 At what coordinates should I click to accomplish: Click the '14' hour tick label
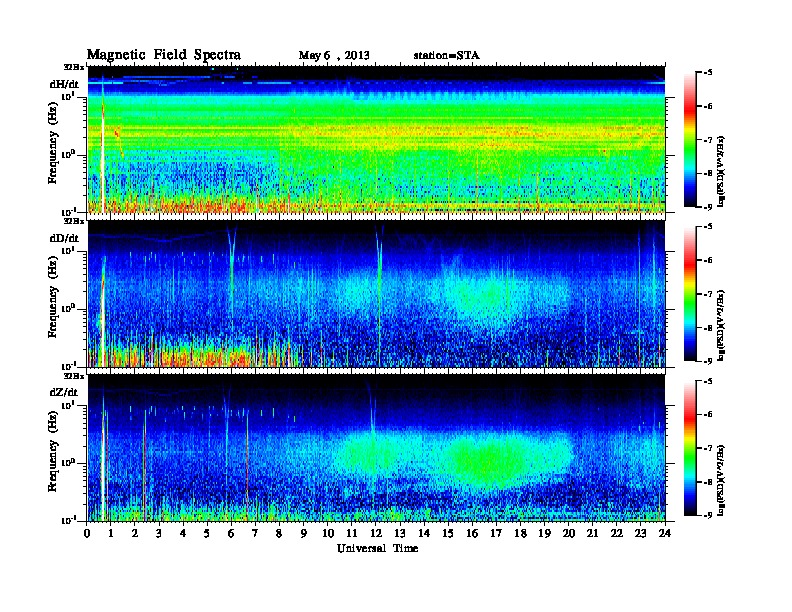point(424,534)
